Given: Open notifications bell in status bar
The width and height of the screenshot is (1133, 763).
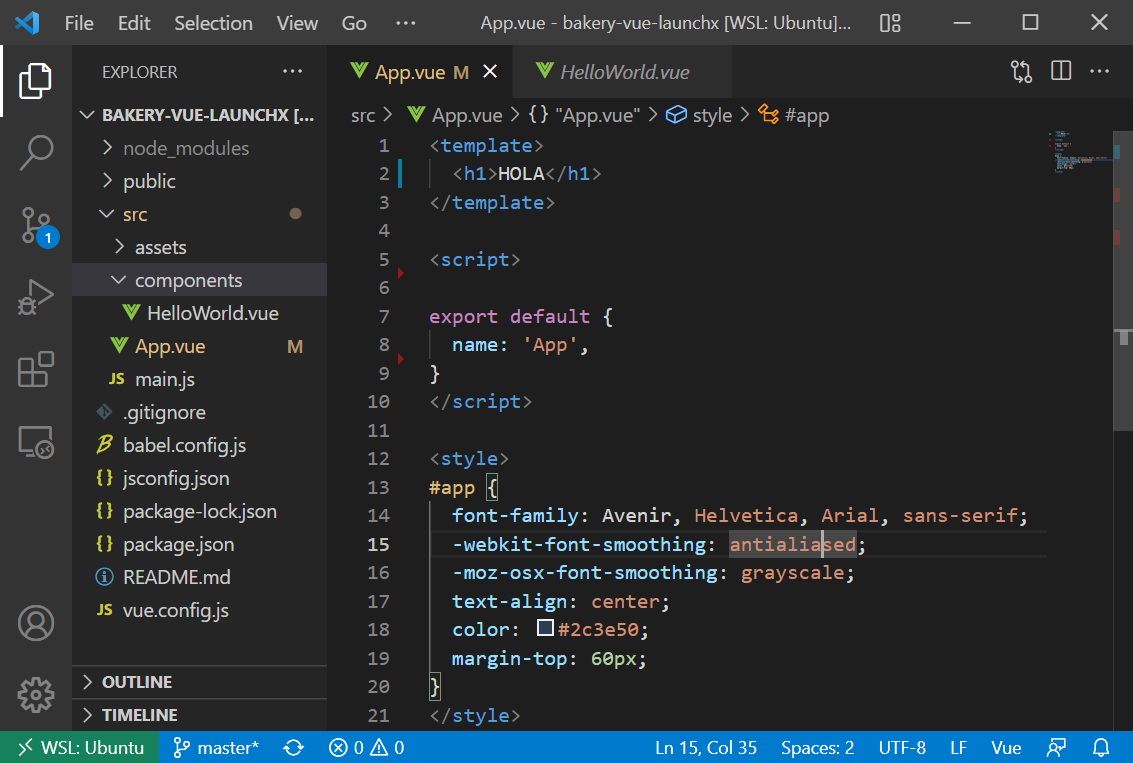Looking at the screenshot, I should (x=1100, y=748).
